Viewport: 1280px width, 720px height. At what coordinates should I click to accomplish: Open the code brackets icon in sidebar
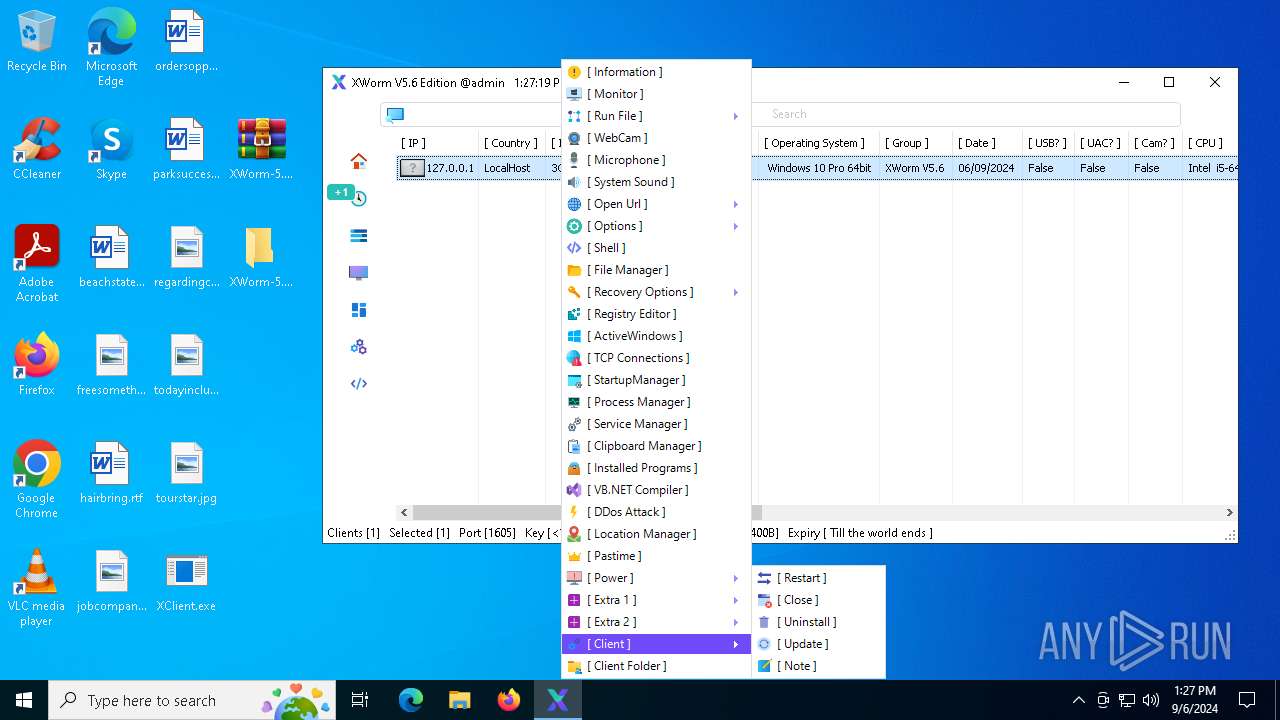tap(359, 384)
